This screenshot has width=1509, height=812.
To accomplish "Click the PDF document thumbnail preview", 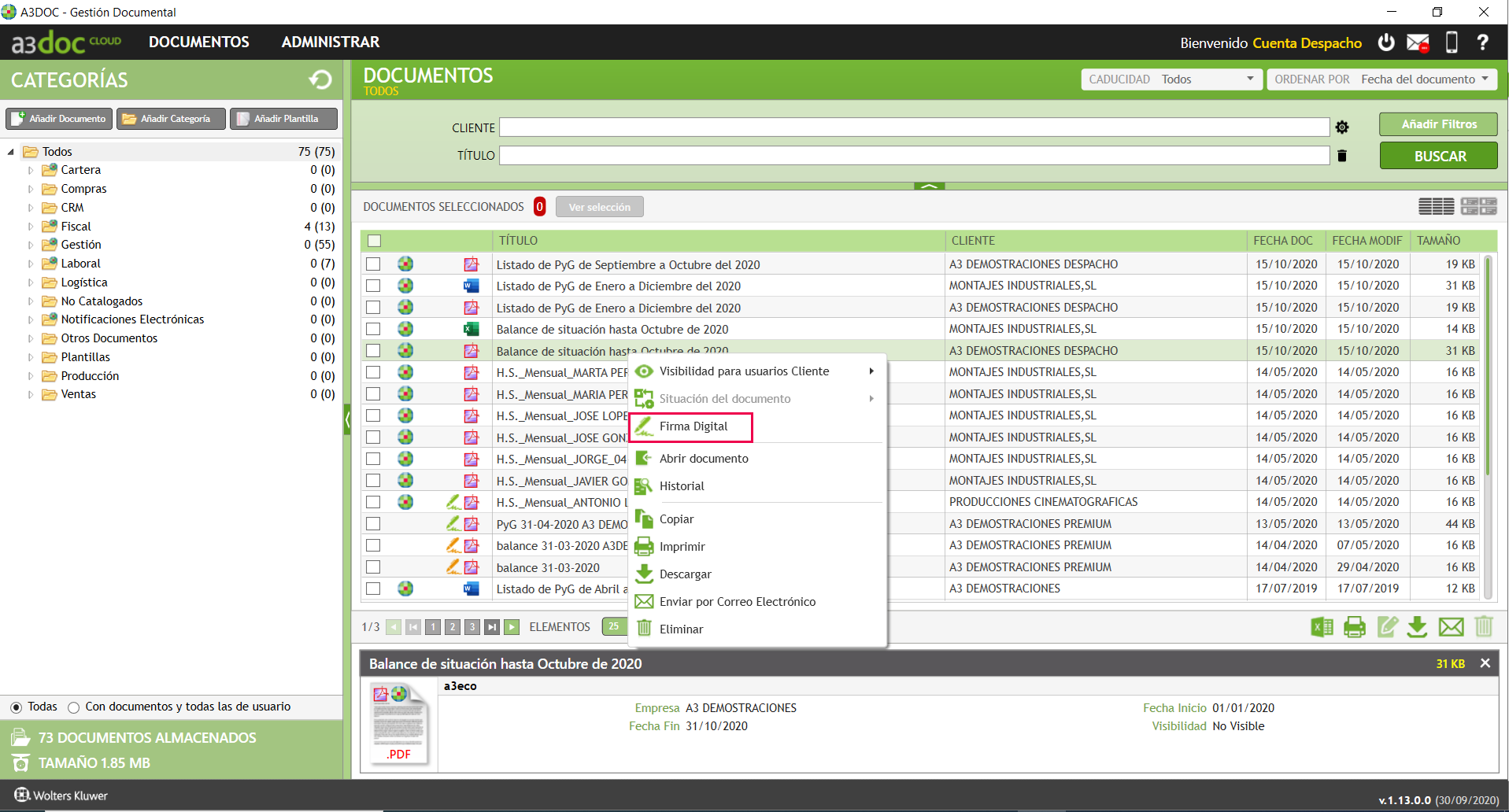I will [x=398, y=724].
